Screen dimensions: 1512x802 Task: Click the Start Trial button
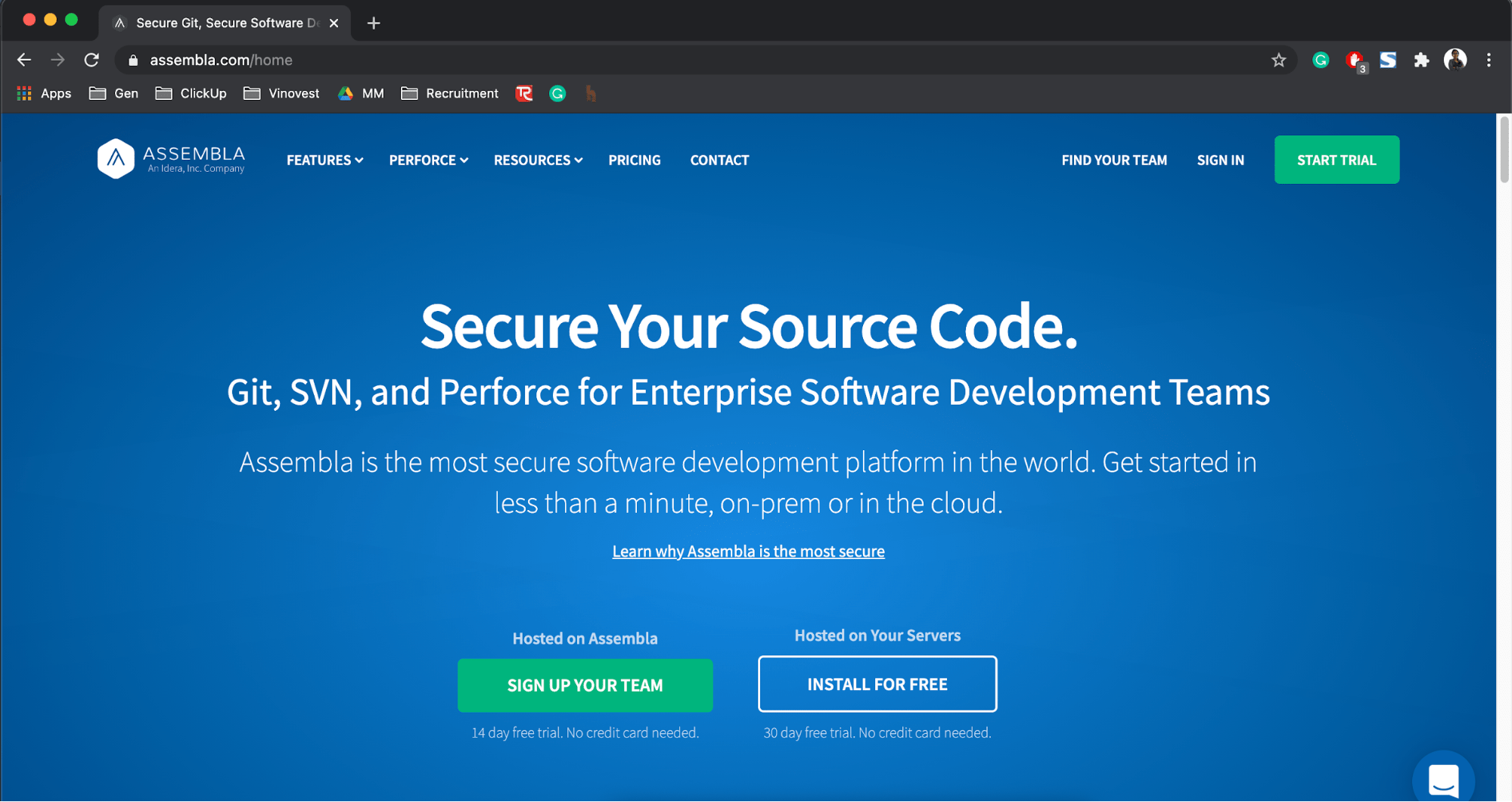1337,160
